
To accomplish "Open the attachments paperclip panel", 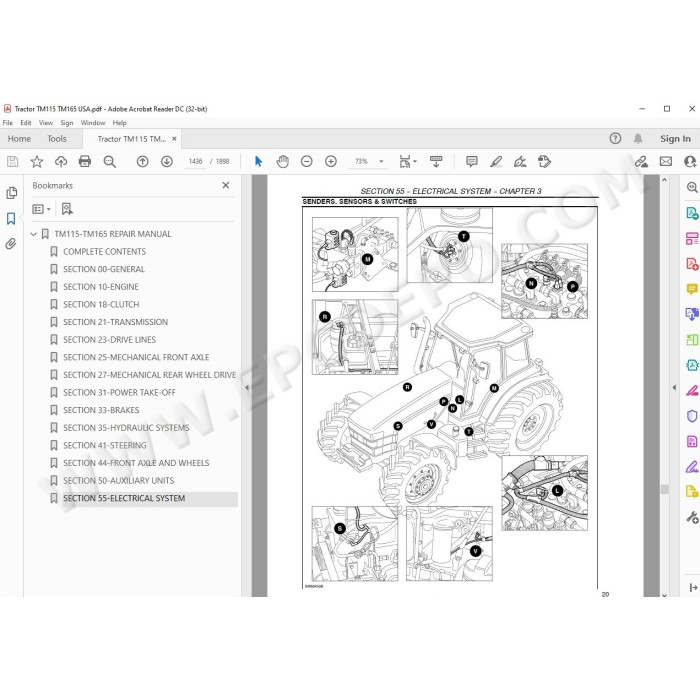I will pos(11,244).
